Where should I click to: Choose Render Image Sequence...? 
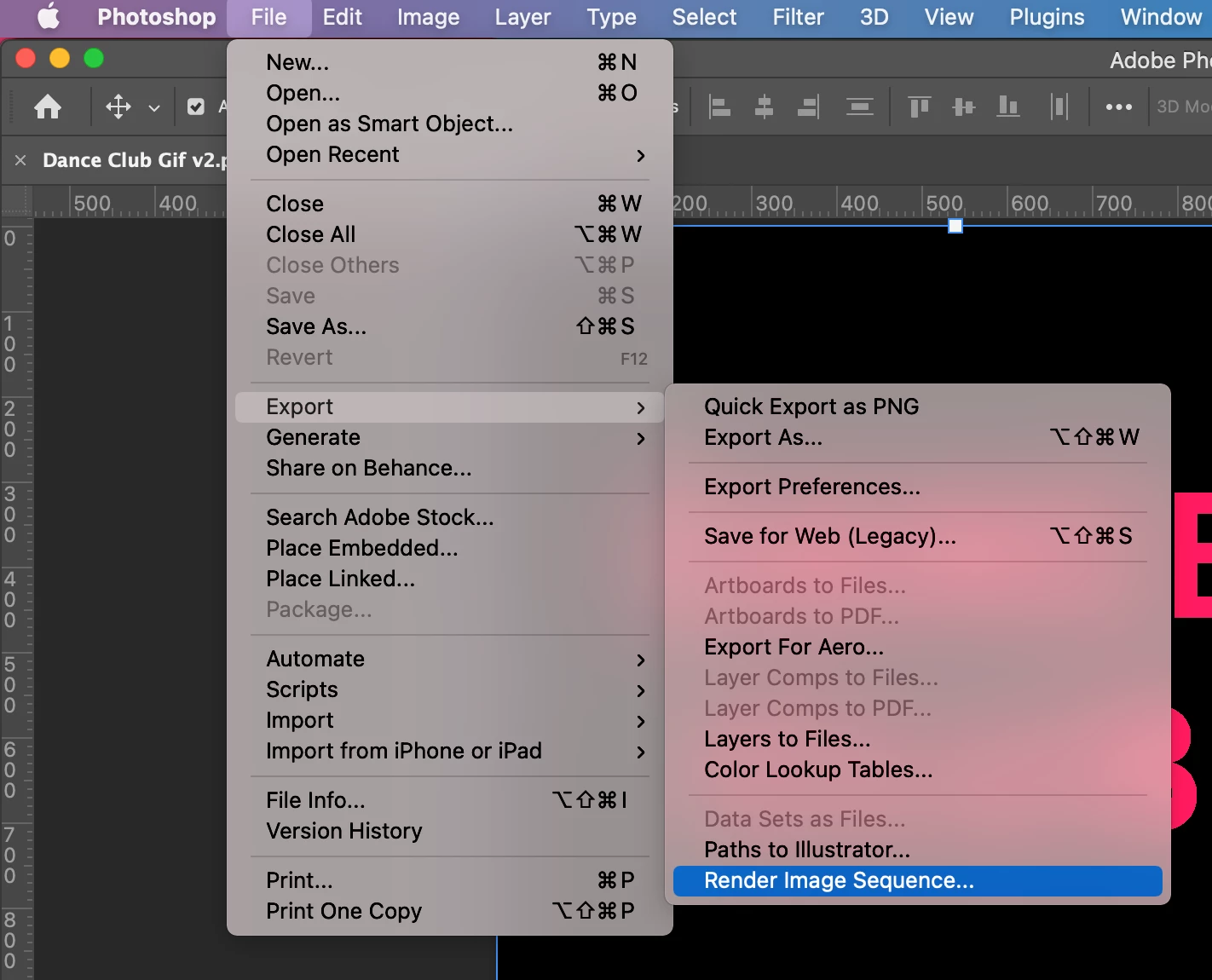[x=918, y=880]
